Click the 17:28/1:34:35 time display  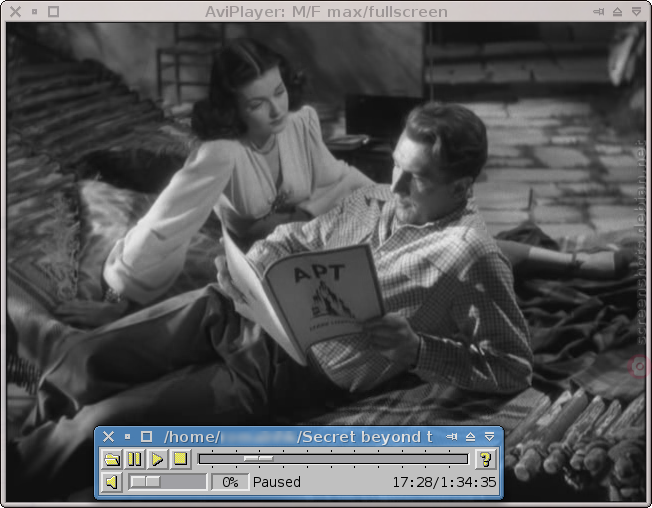click(444, 482)
